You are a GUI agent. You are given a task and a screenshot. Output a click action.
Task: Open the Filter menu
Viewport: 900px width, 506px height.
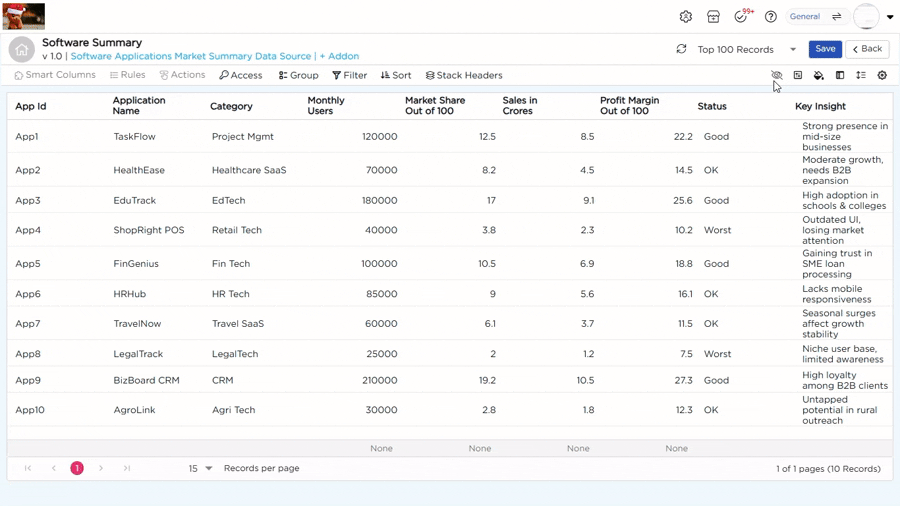(349, 76)
